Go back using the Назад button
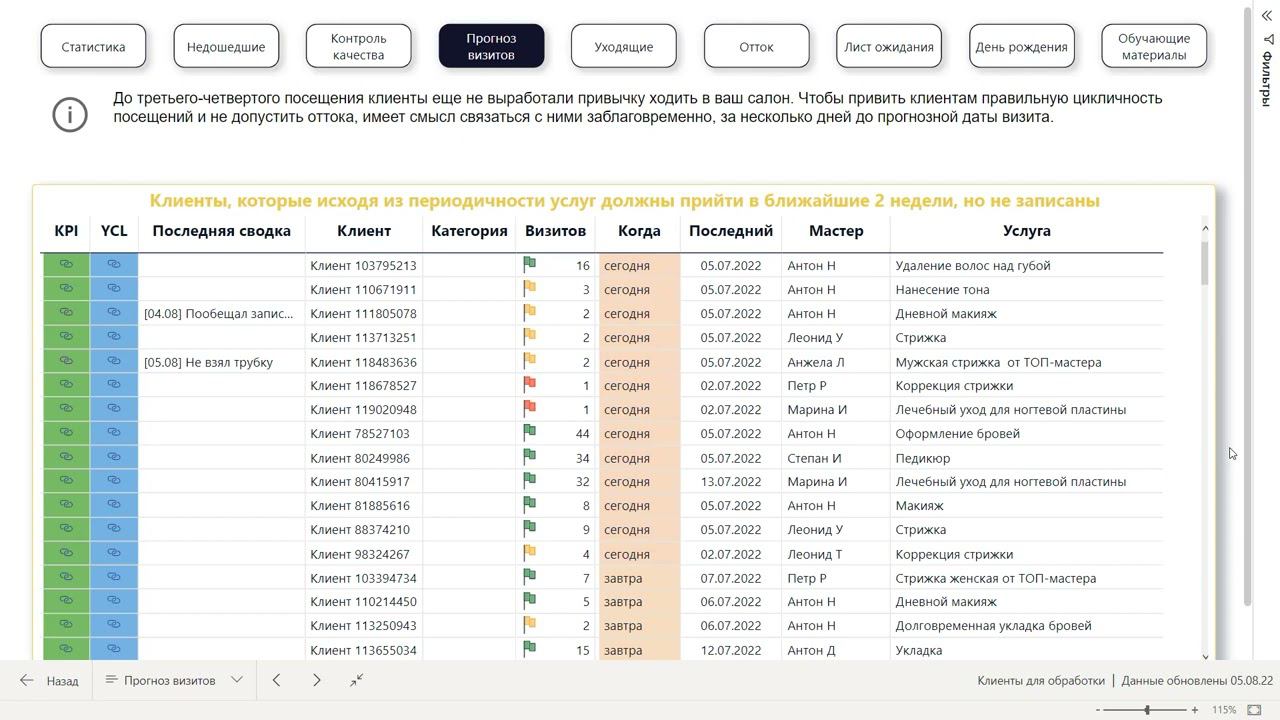The height and width of the screenshot is (720, 1280). point(50,680)
